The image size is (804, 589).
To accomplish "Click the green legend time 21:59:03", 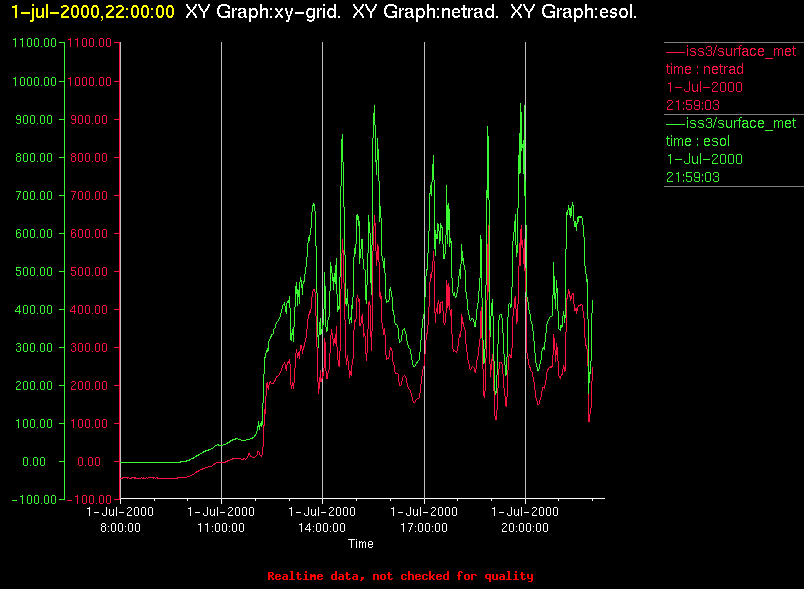I will [x=693, y=177].
